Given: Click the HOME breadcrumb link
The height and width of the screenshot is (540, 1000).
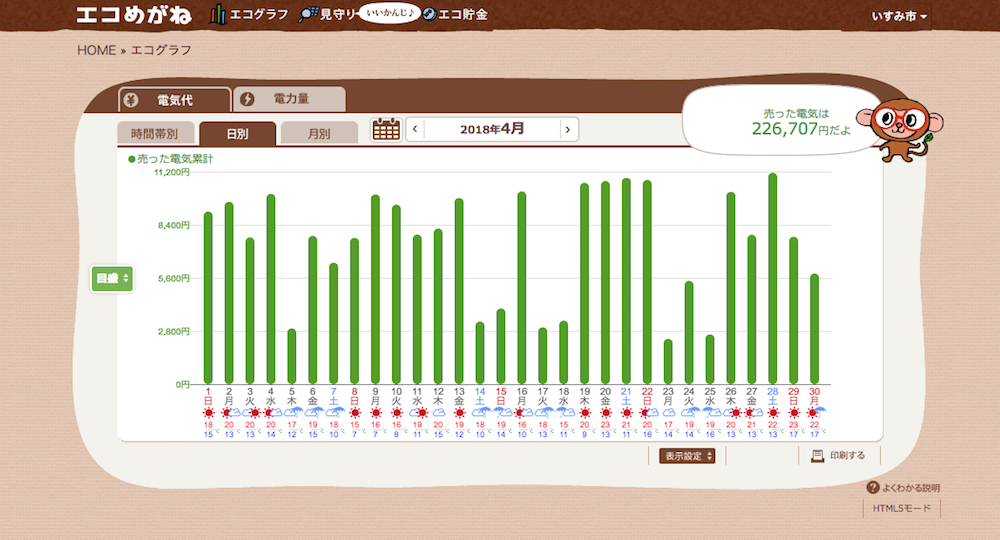Looking at the screenshot, I should [x=96, y=50].
